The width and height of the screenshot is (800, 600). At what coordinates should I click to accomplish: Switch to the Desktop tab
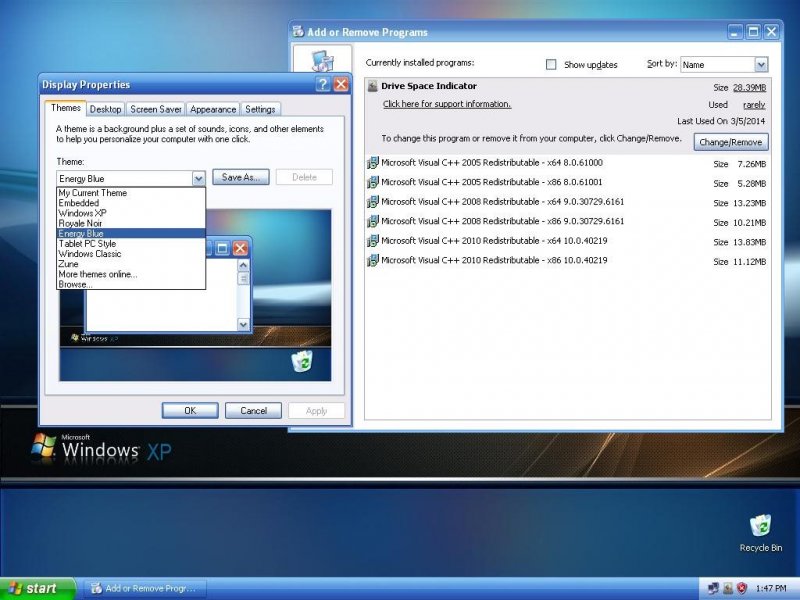click(x=105, y=109)
